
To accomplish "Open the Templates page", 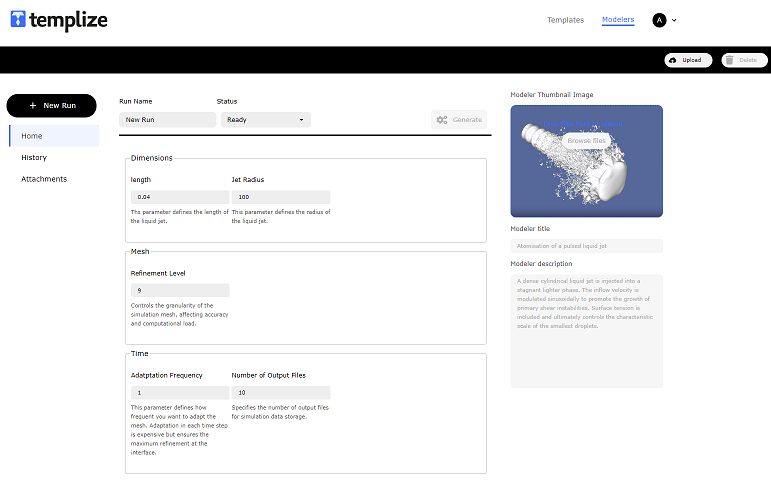I will point(565,20).
